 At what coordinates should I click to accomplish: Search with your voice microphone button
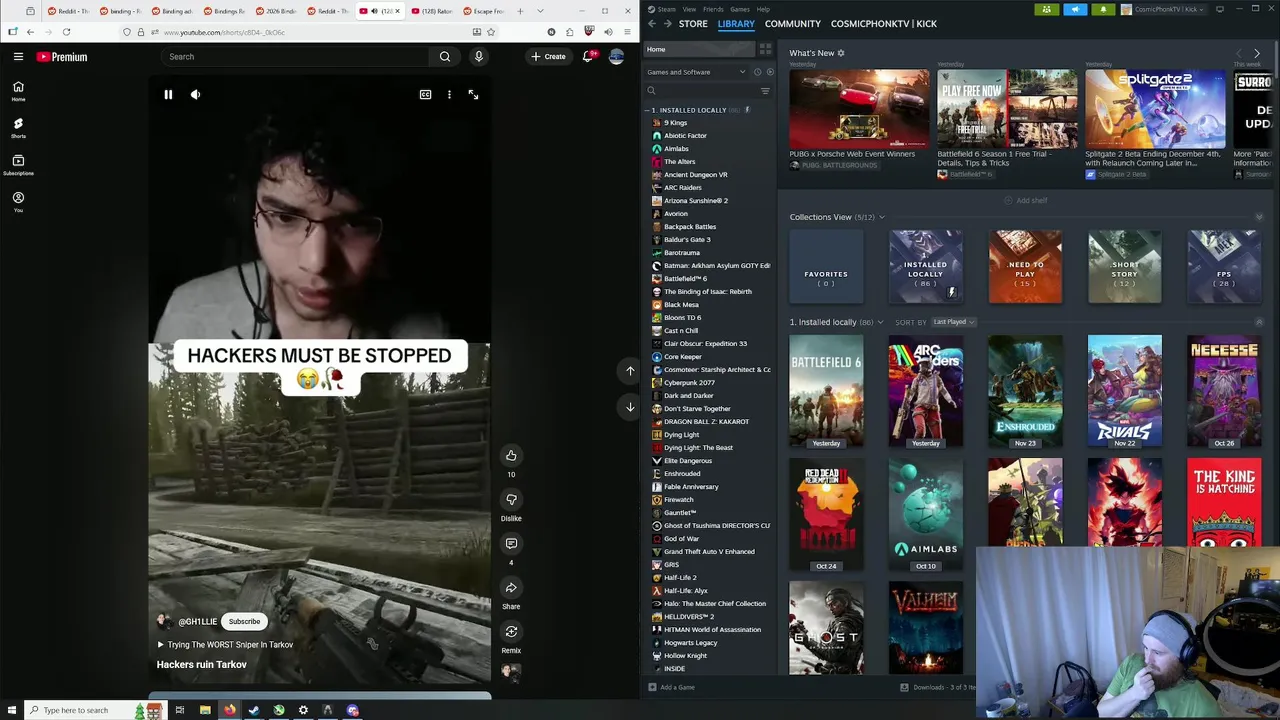[x=479, y=57]
